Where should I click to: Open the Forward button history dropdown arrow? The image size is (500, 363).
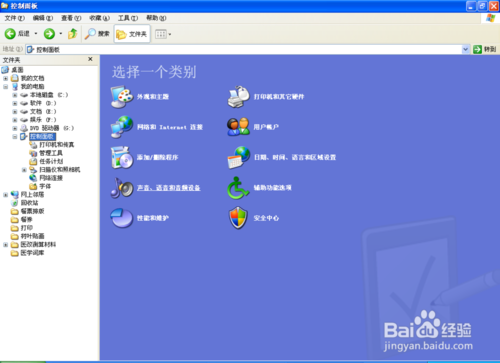[x=61, y=34]
